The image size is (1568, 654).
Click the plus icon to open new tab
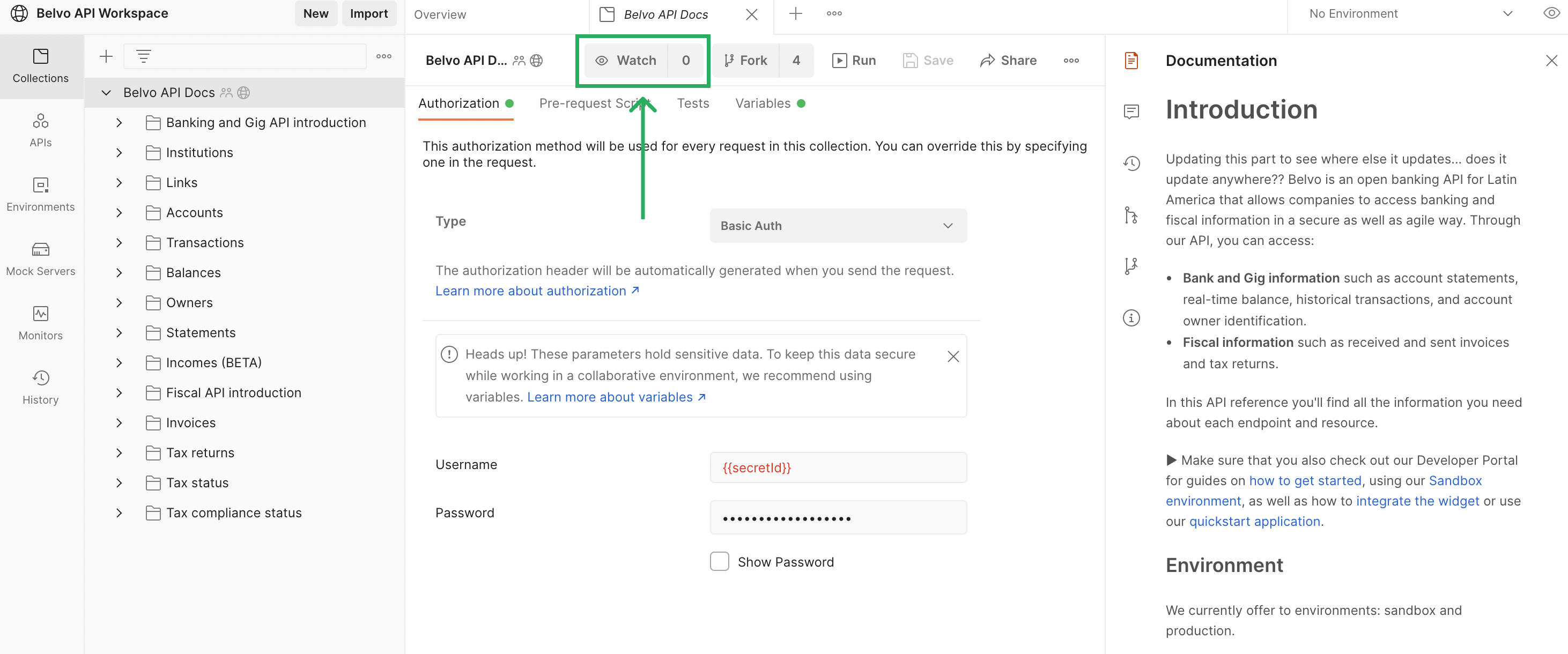[796, 13]
